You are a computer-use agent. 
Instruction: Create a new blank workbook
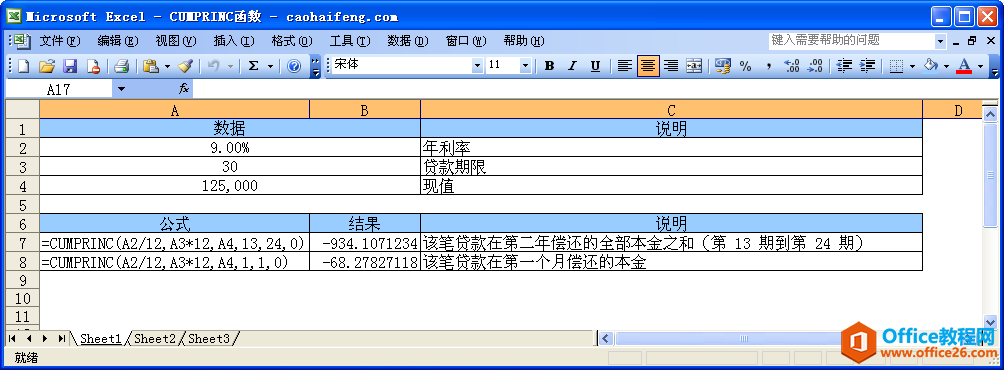pos(24,66)
